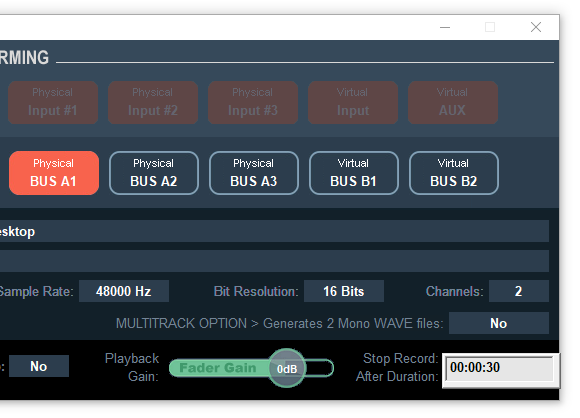Click the MULTITRACK OPTION description text
This screenshot has height=418, width=580.
click(280, 324)
